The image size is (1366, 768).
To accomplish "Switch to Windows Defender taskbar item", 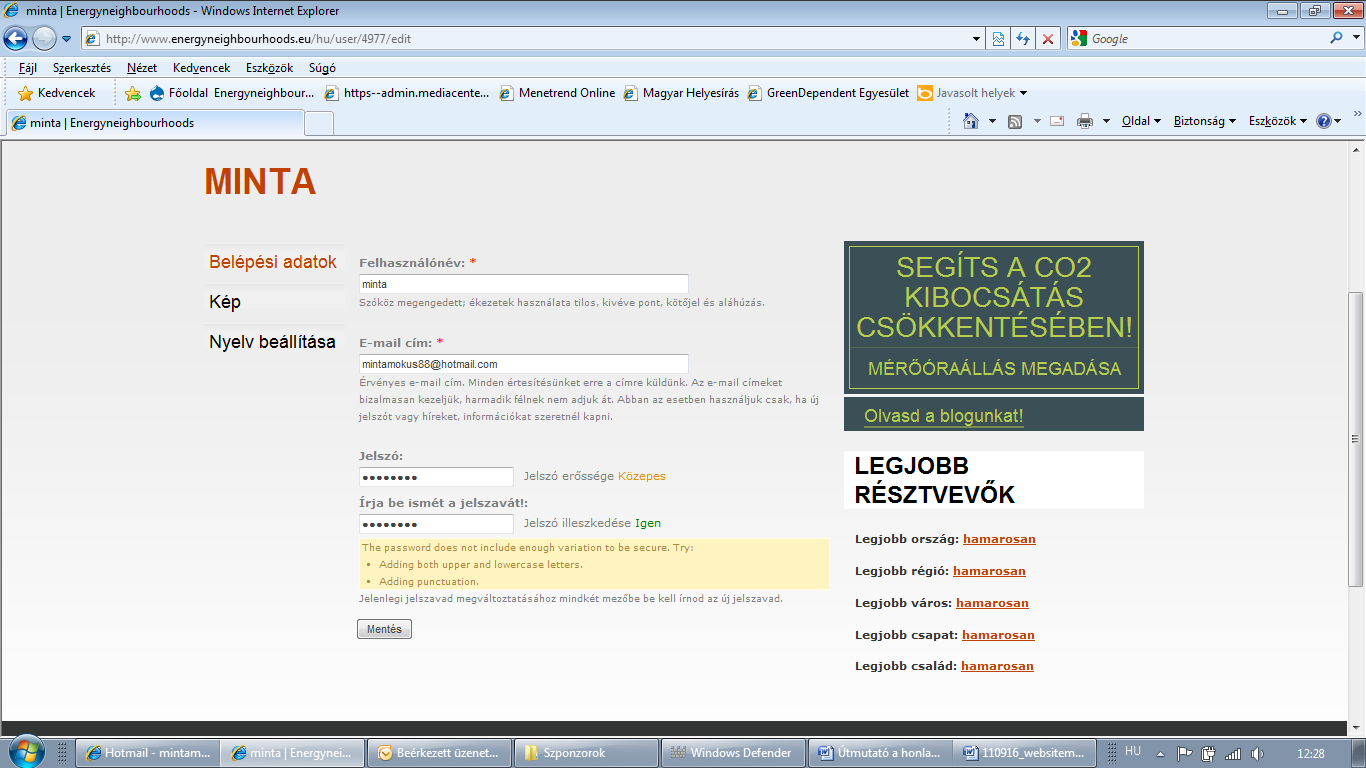I will 733,753.
